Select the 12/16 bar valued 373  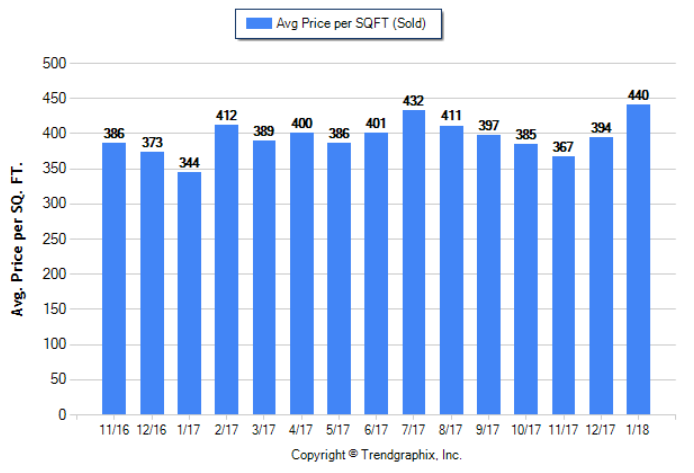tap(152, 283)
